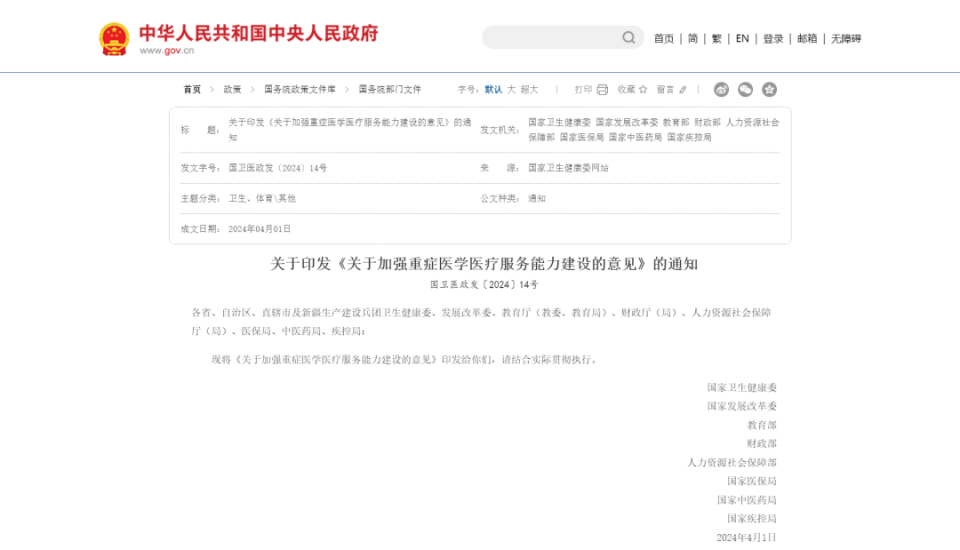Image resolution: width=960 pixels, height=550 pixels.
Task: Click the search magnifier icon
Action: (628, 38)
